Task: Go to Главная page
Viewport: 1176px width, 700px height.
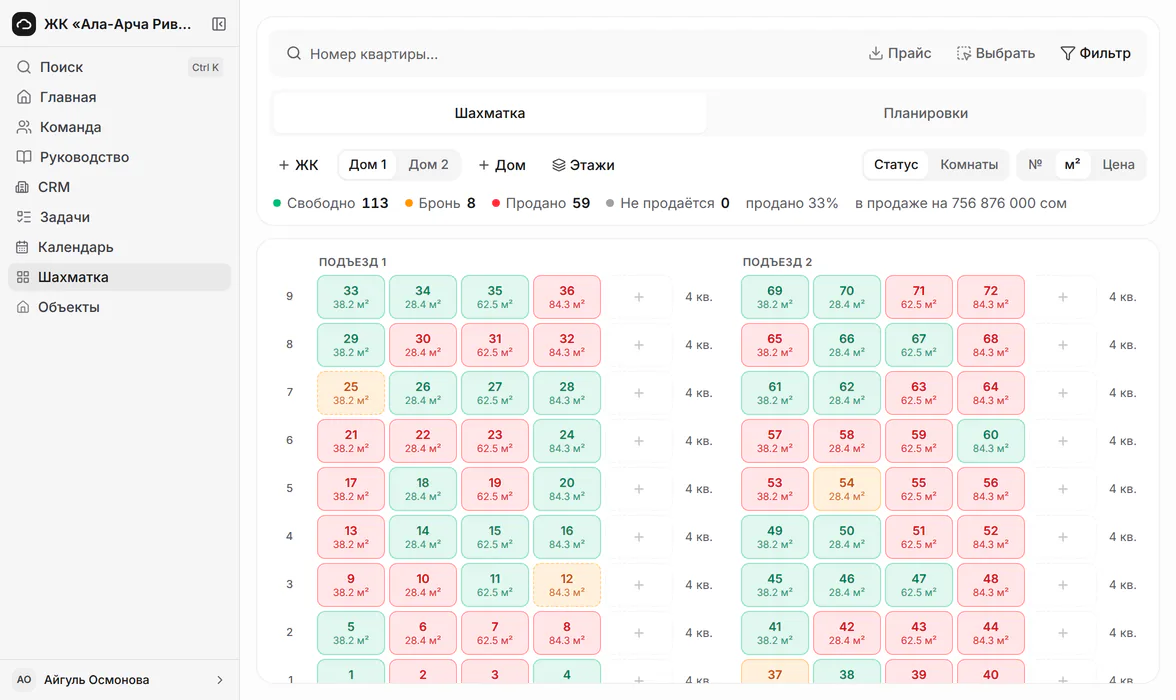Action: point(119,97)
